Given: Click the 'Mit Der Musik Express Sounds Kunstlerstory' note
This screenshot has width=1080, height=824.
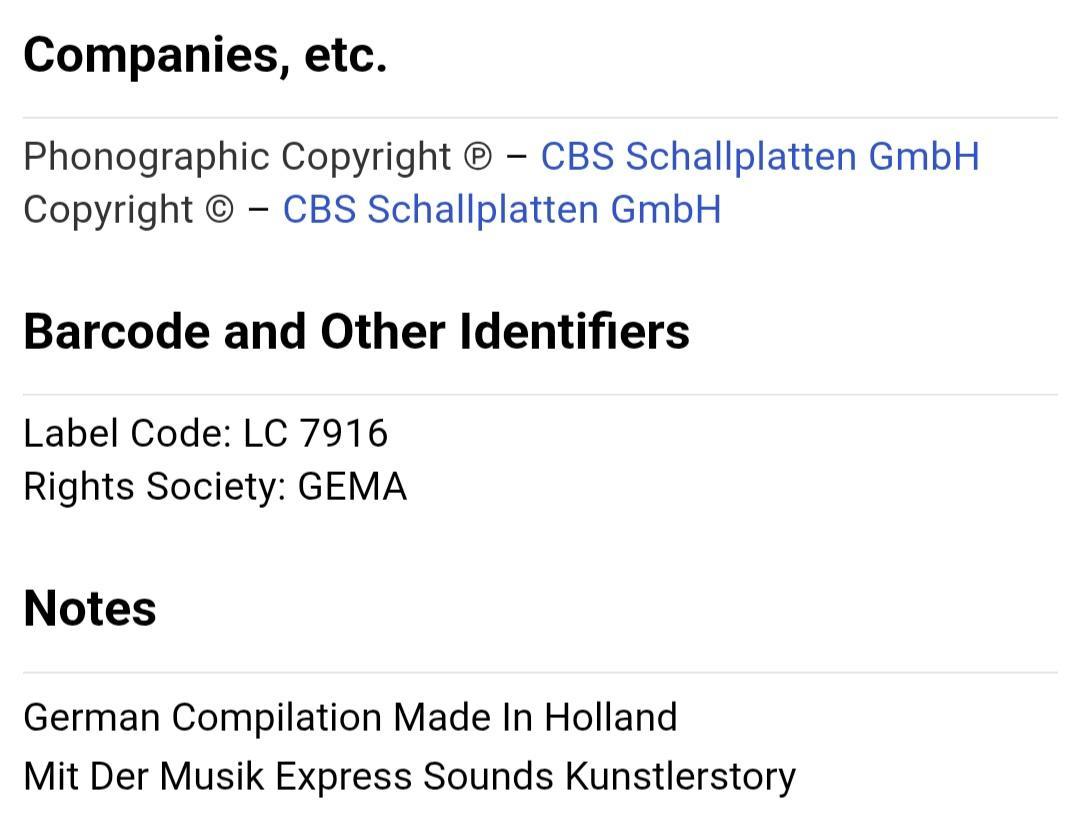Looking at the screenshot, I should point(409,776).
